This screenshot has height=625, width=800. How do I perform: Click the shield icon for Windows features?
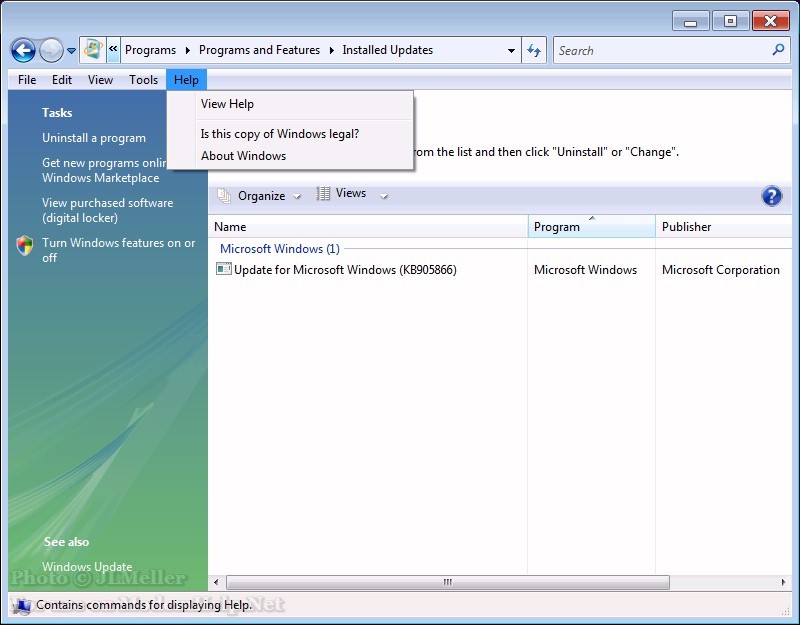pyautogui.click(x=25, y=246)
